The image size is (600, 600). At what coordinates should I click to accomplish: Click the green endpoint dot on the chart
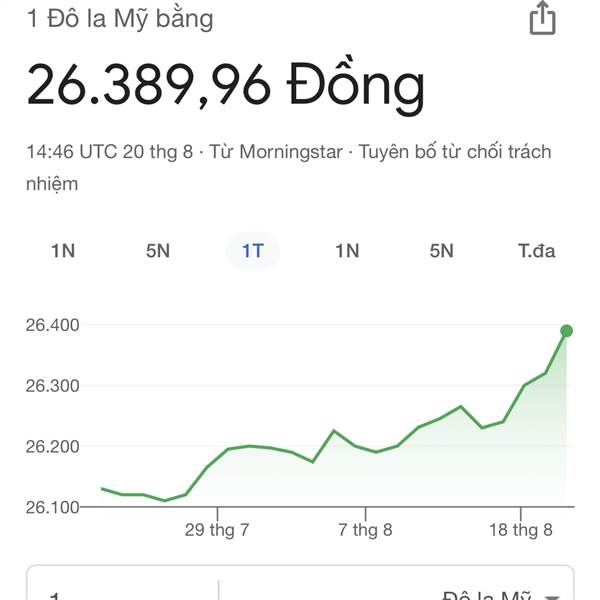(x=566, y=331)
